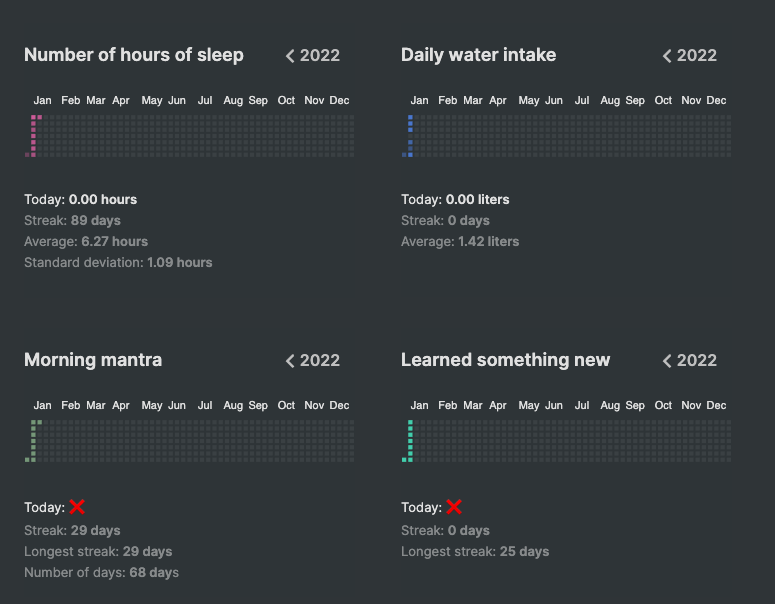Select 2022 beside Learned something new
This screenshot has height=604, width=775.
coord(697,361)
